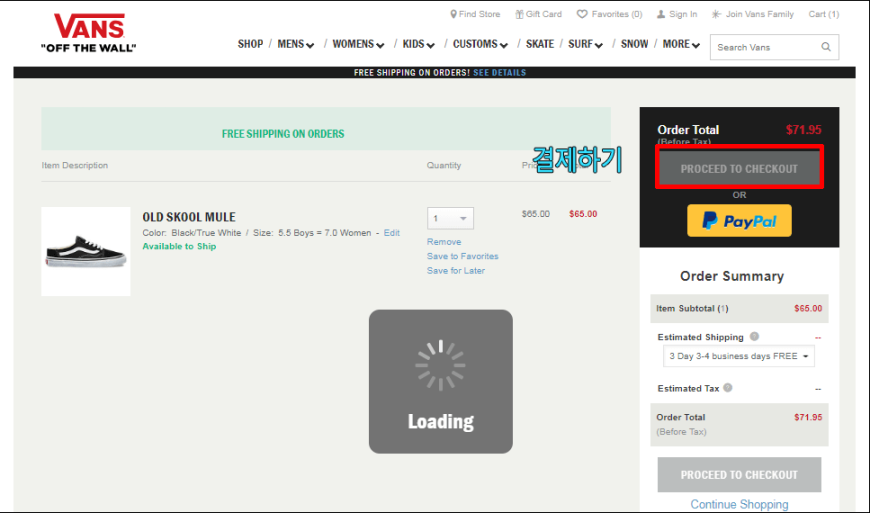Open Favorites heart icon
Screen dimensions: 870x513
[581, 14]
